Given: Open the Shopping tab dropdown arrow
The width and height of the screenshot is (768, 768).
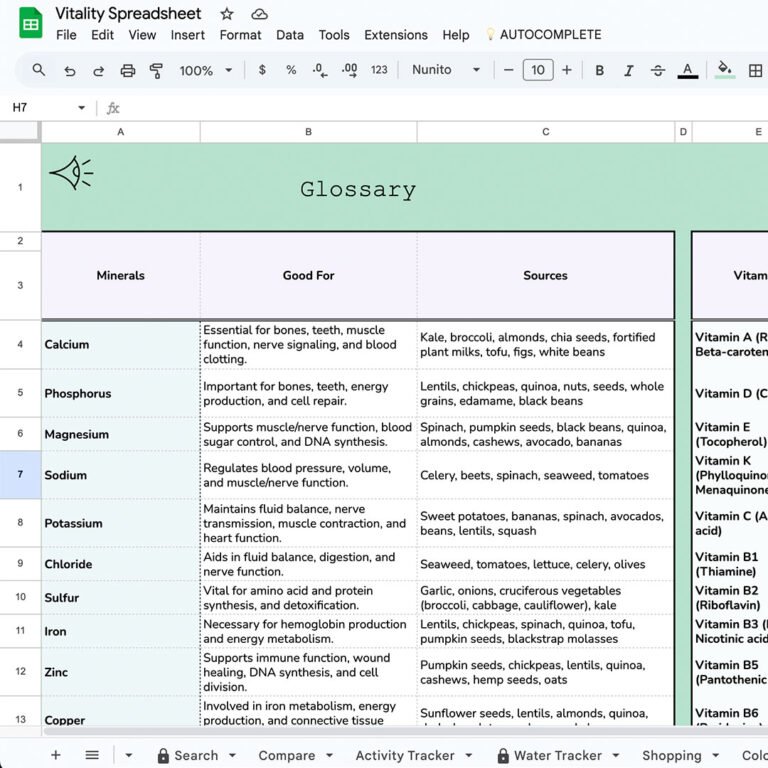Looking at the screenshot, I should 716,755.
